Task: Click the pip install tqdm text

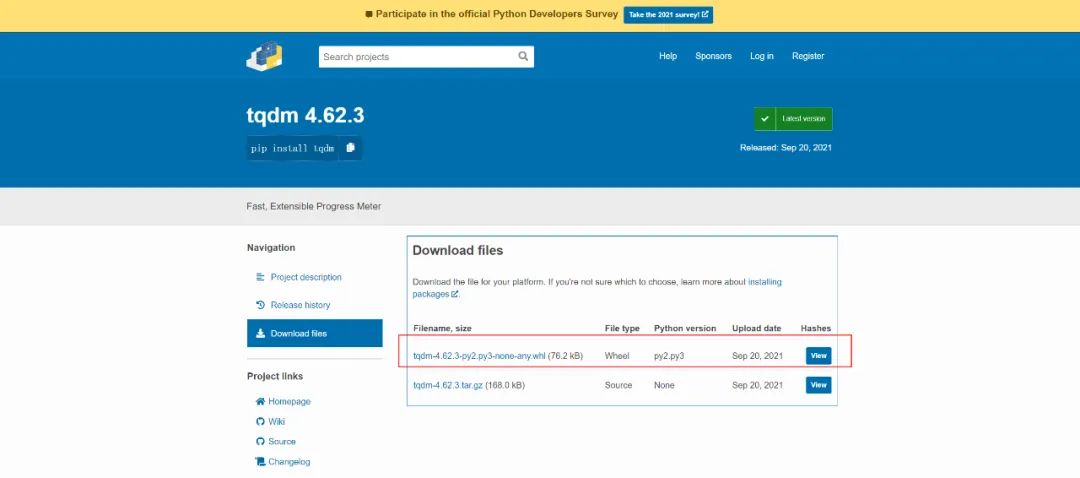Action: coord(293,148)
